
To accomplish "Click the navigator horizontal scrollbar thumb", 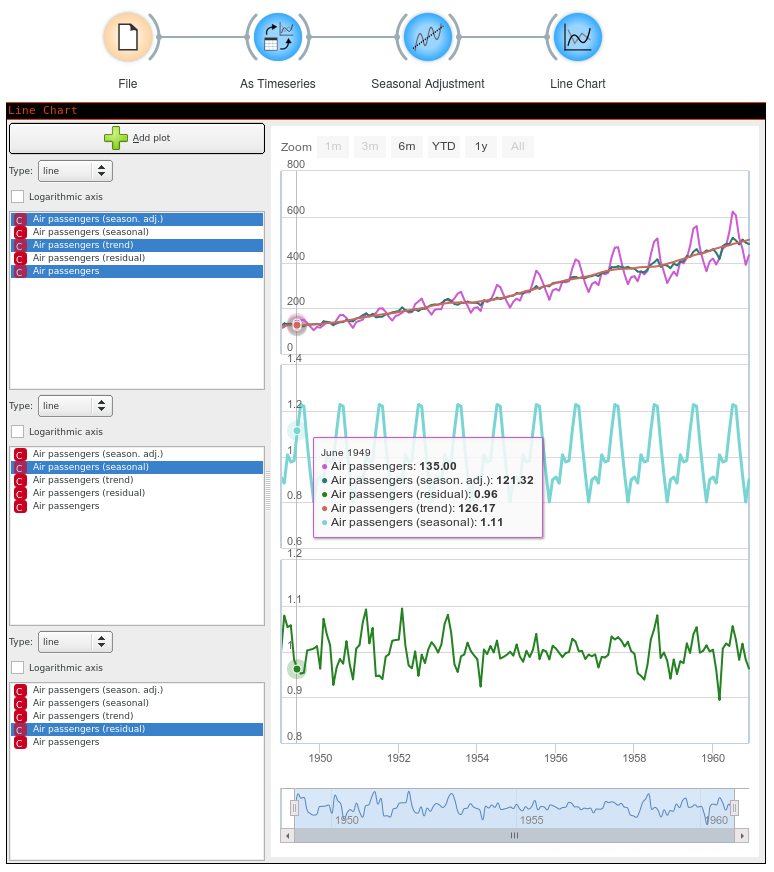I will 514,835.
